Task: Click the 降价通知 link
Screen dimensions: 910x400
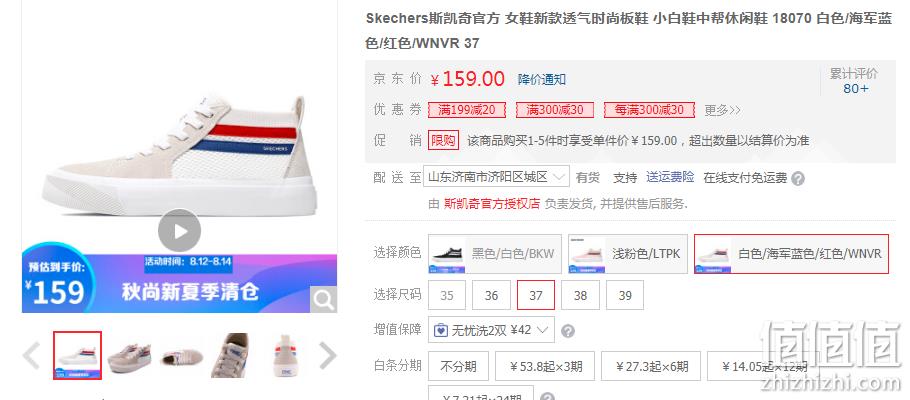Action: [x=542, y=80]
